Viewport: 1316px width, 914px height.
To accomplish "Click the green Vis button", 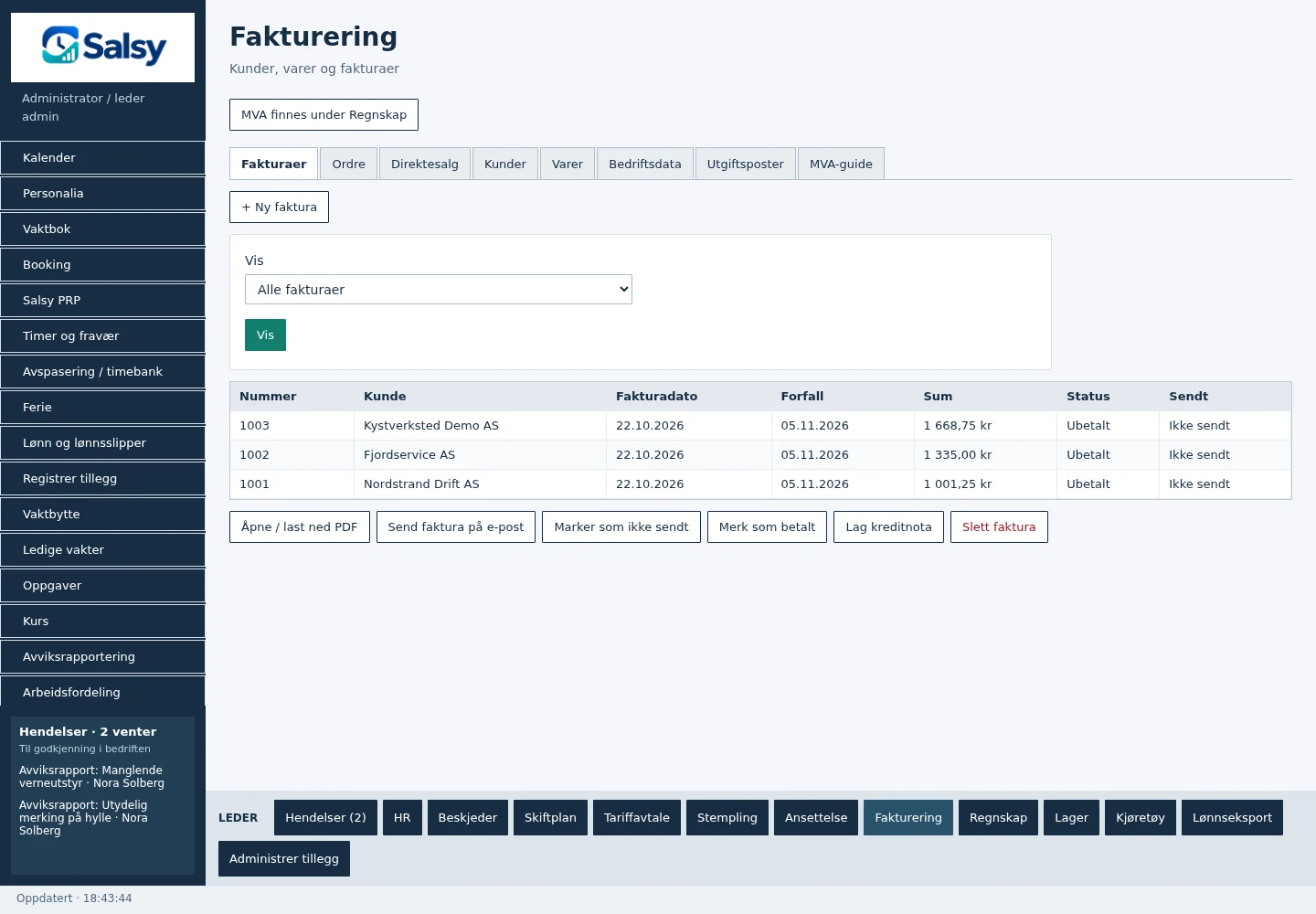I will coord(265,335).
